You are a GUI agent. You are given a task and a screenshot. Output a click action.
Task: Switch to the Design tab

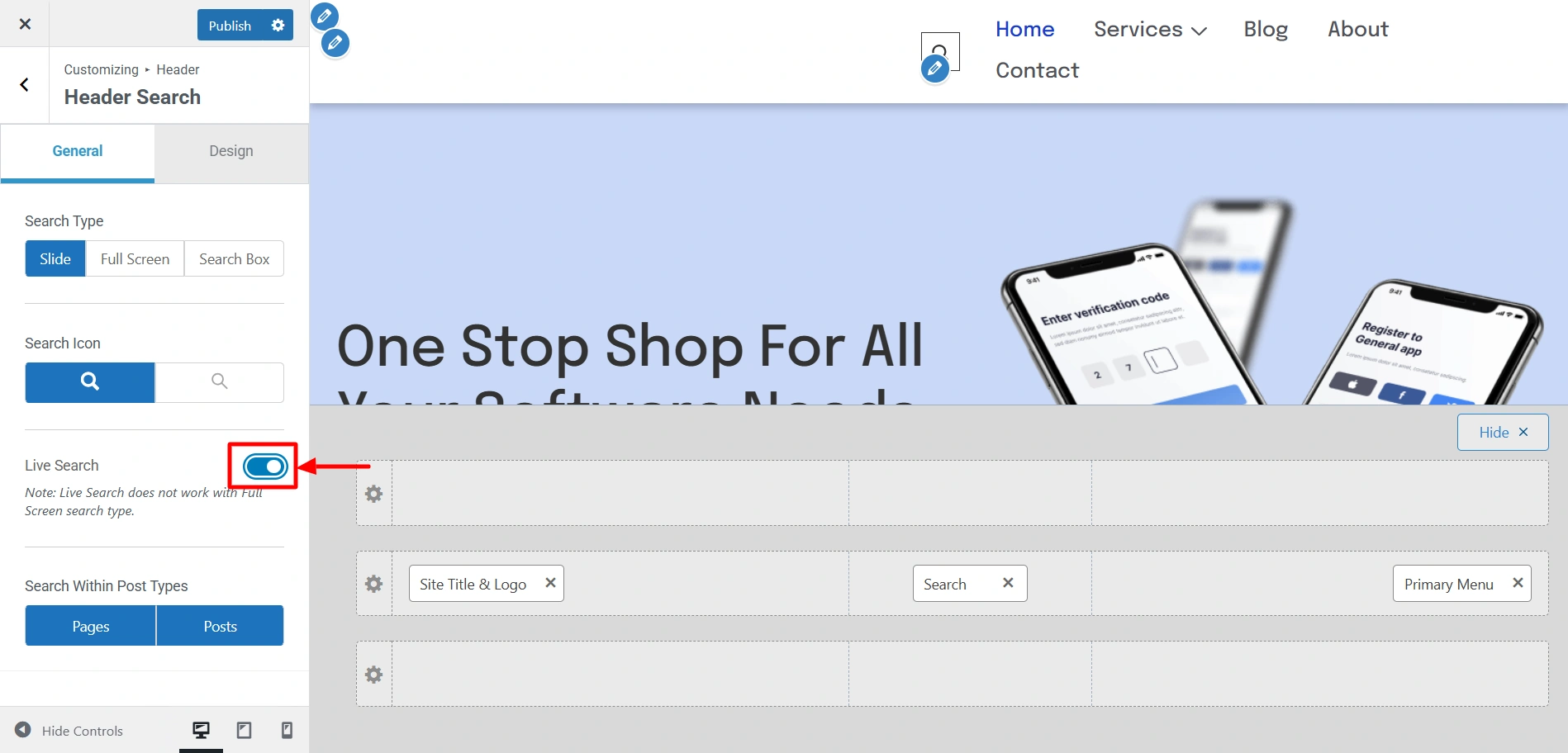(231, 151)
